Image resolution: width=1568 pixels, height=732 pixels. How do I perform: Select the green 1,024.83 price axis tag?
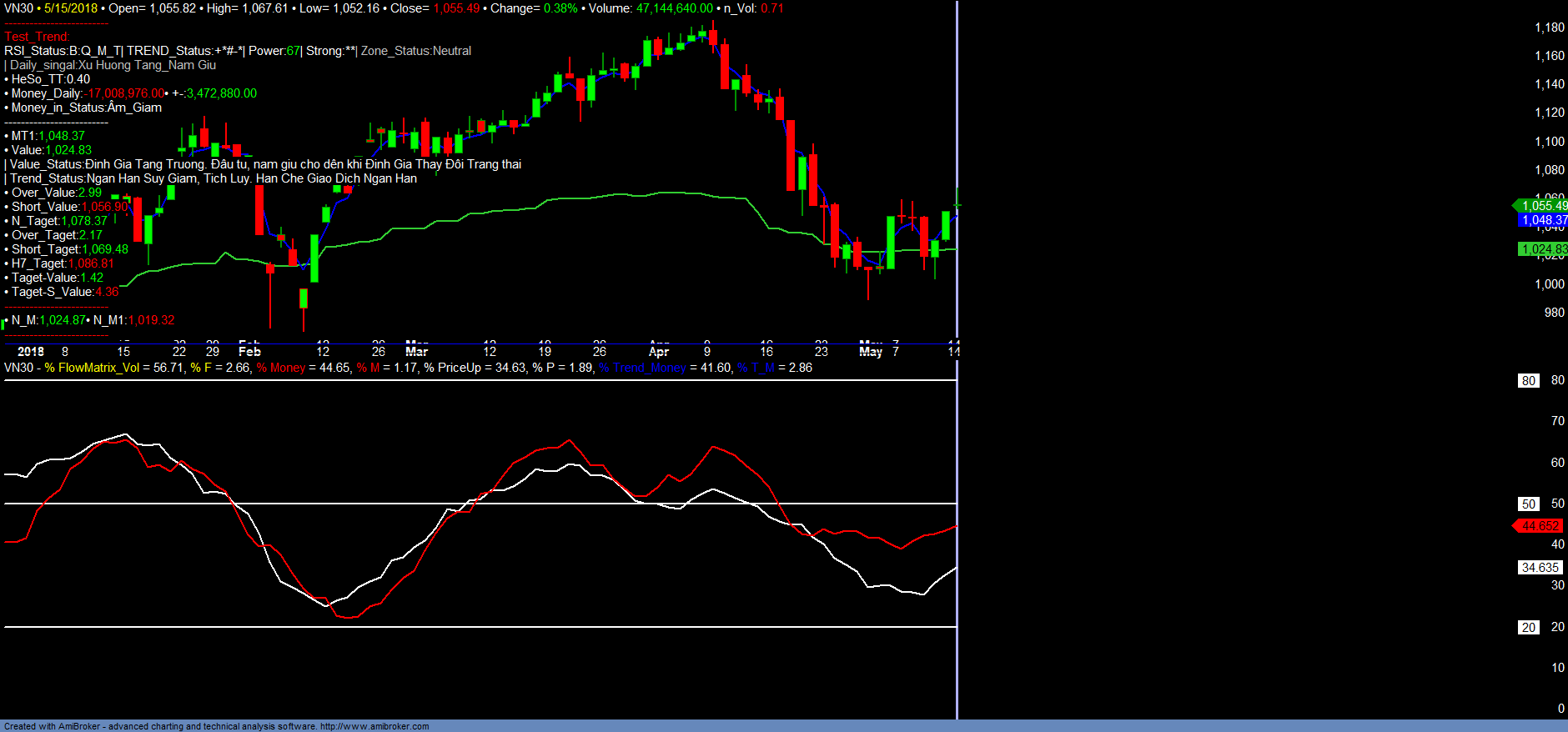click(1543, 249)
